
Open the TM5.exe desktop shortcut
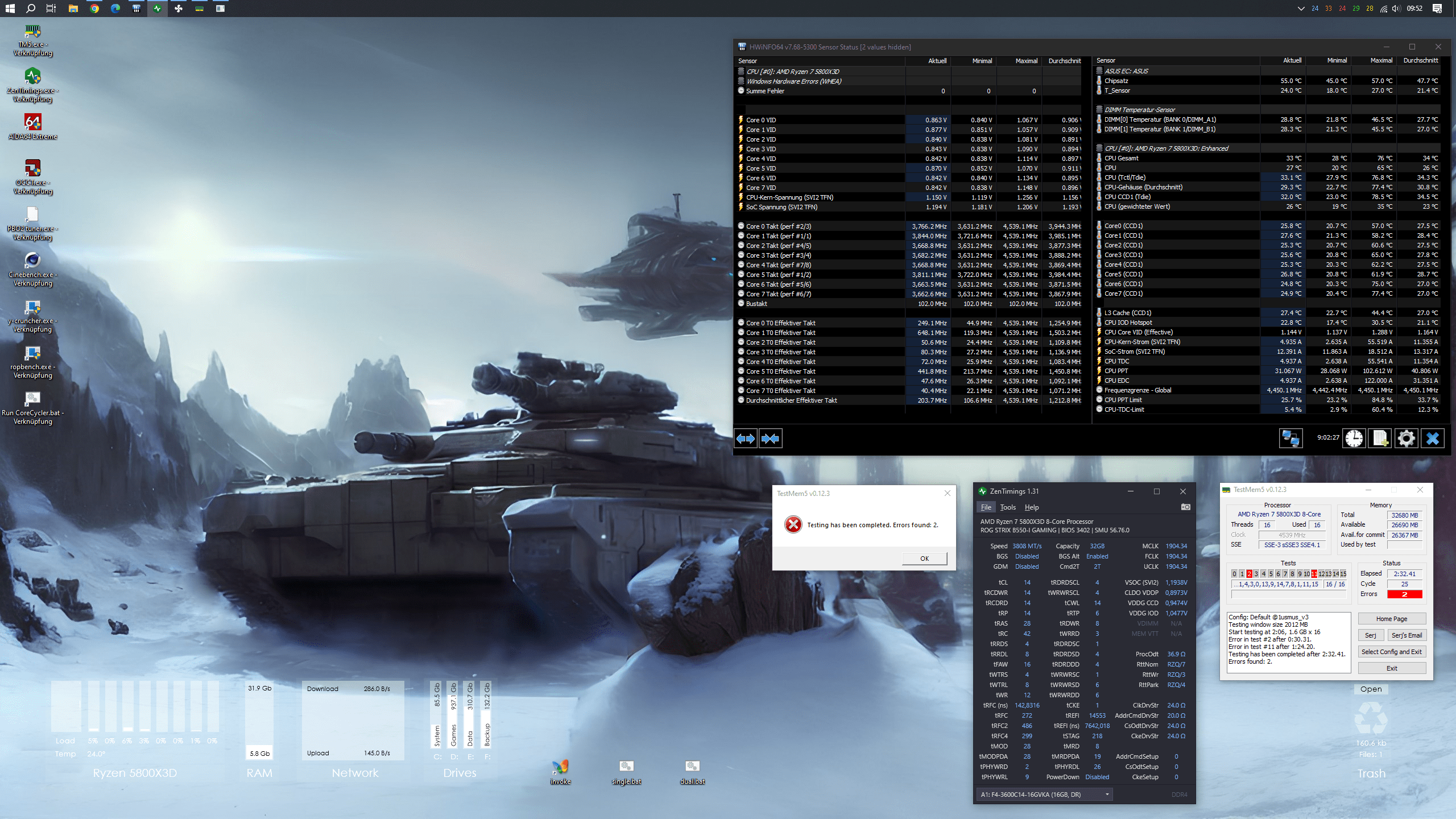(32, 40)
